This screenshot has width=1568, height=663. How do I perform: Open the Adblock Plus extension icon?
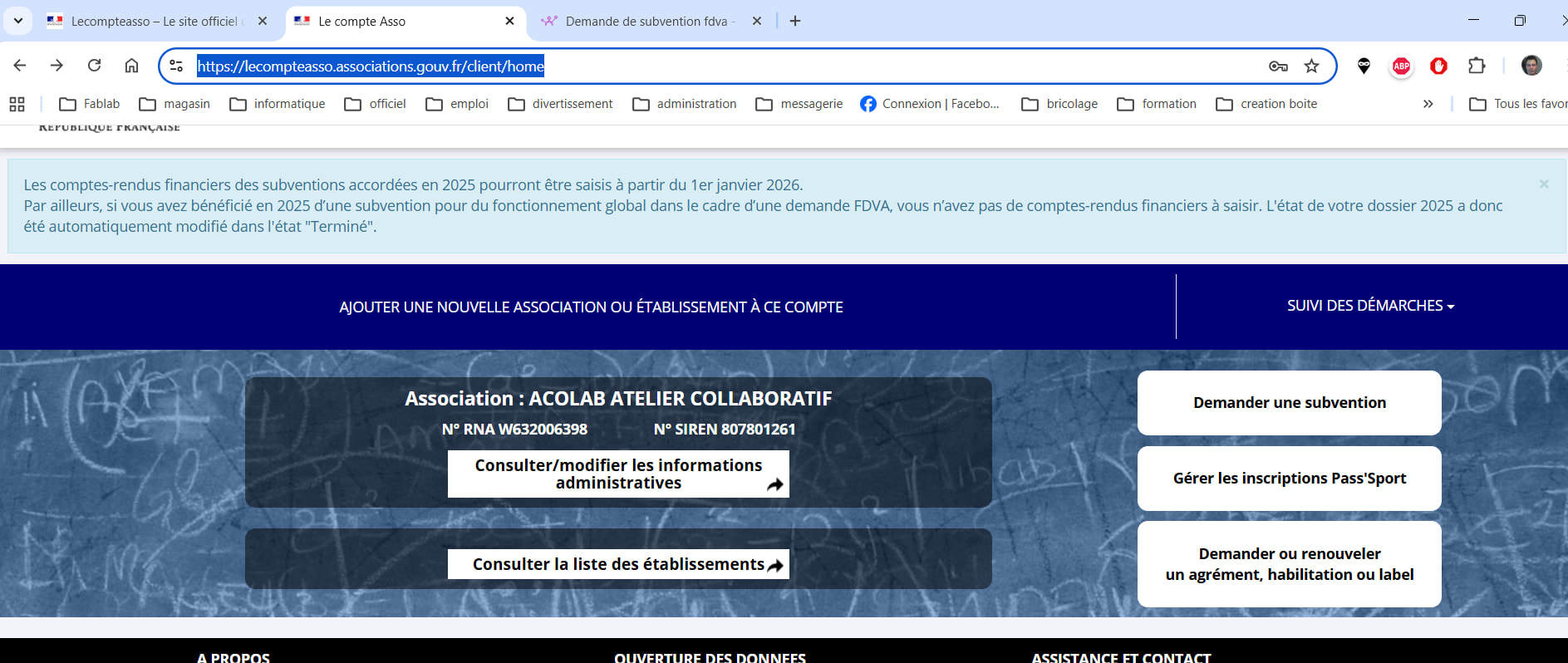(x=1401, y=66)
